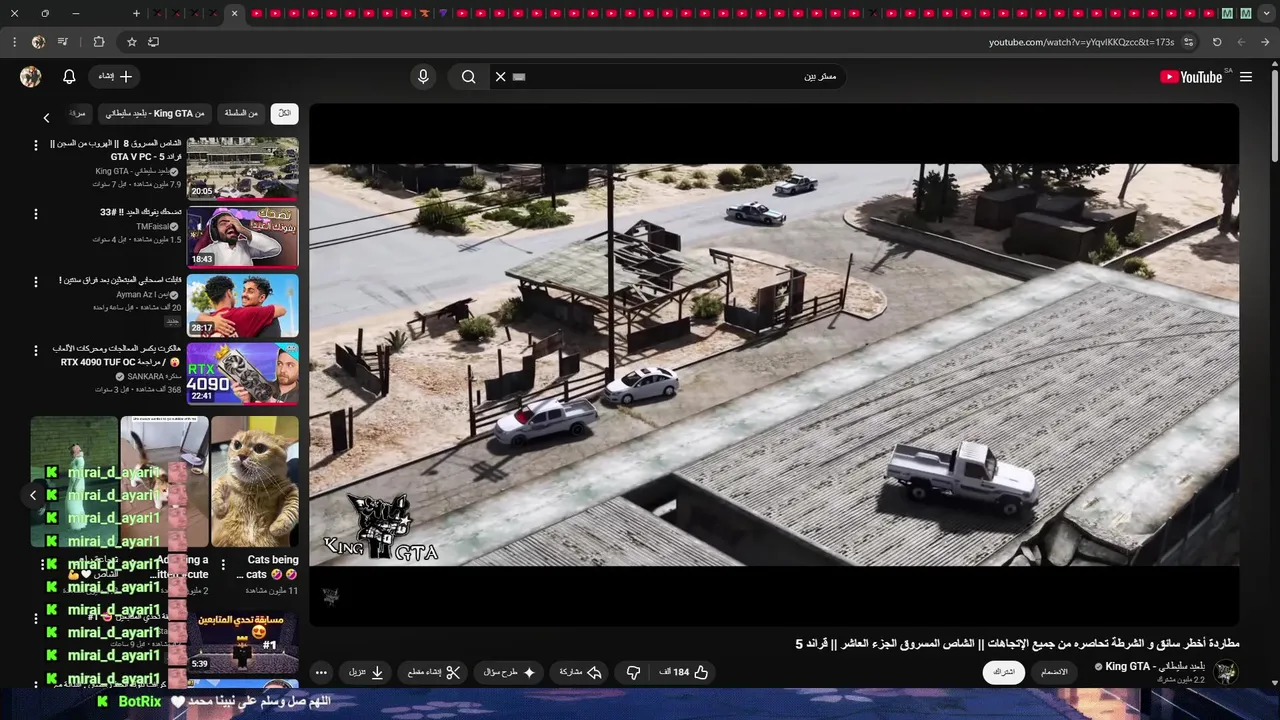Open site info icon in address bar
The height and width of the screenshot is (720, 1280).
pyautogui.click(x=1188, y=42)
